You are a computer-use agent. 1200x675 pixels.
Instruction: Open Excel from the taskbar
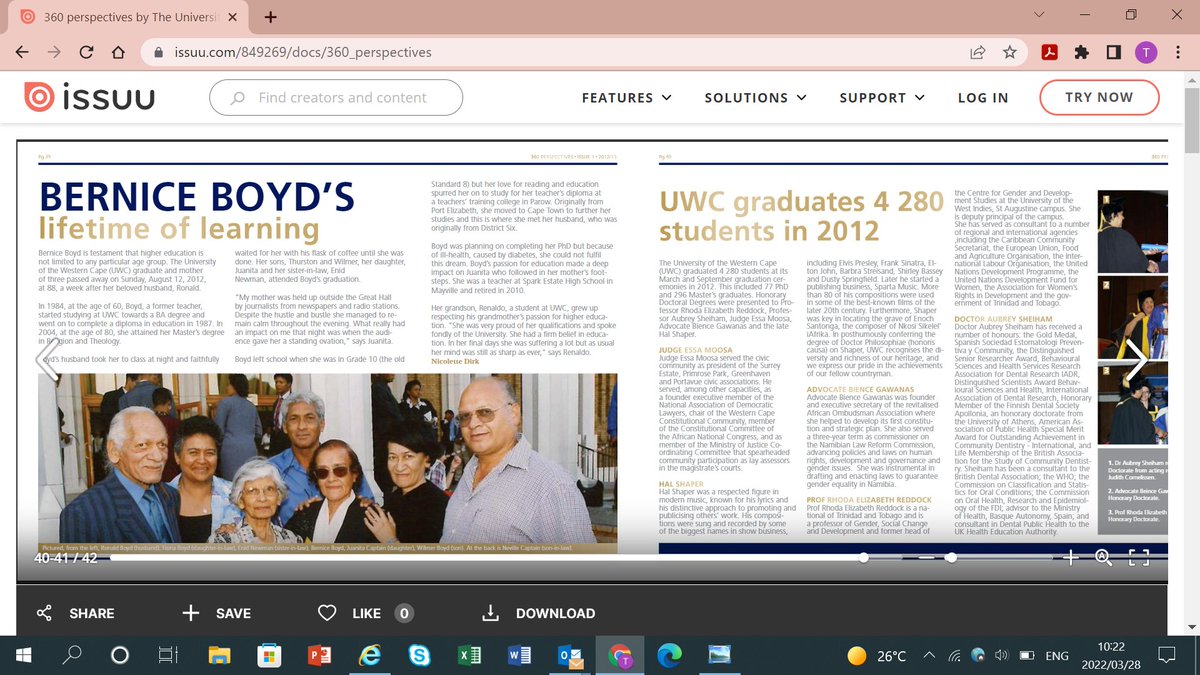(x=468, y=655)
